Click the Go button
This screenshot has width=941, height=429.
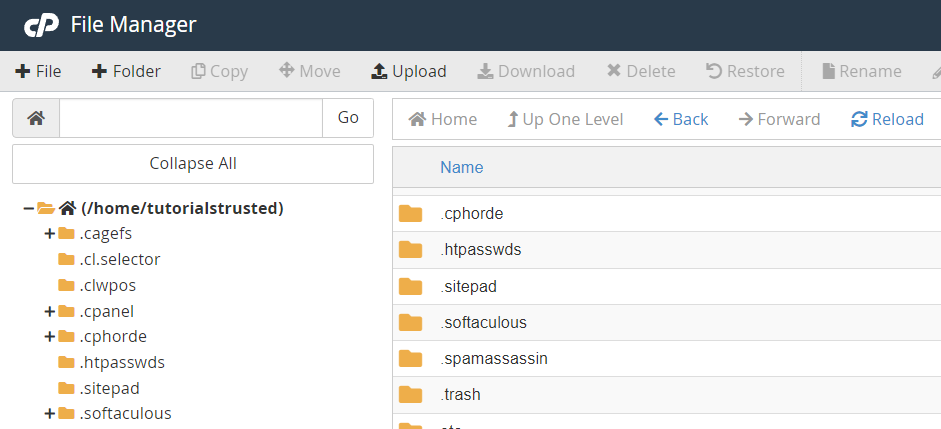coord(348,118)
